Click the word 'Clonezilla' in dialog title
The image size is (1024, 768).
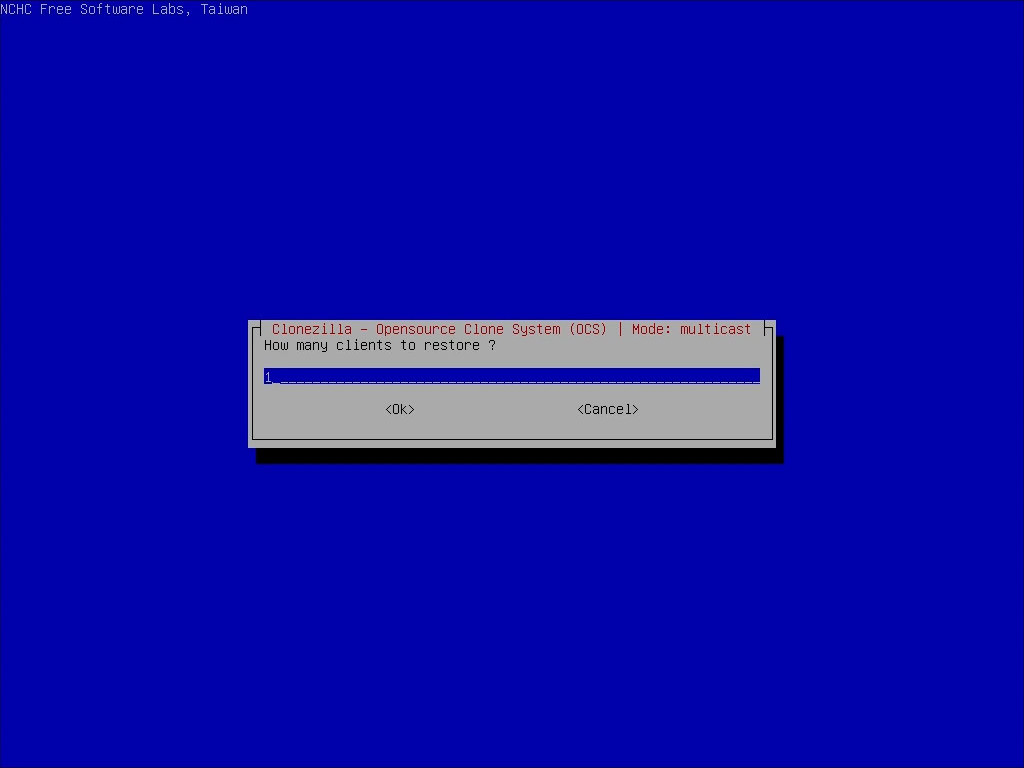click(x=311, y=329)
